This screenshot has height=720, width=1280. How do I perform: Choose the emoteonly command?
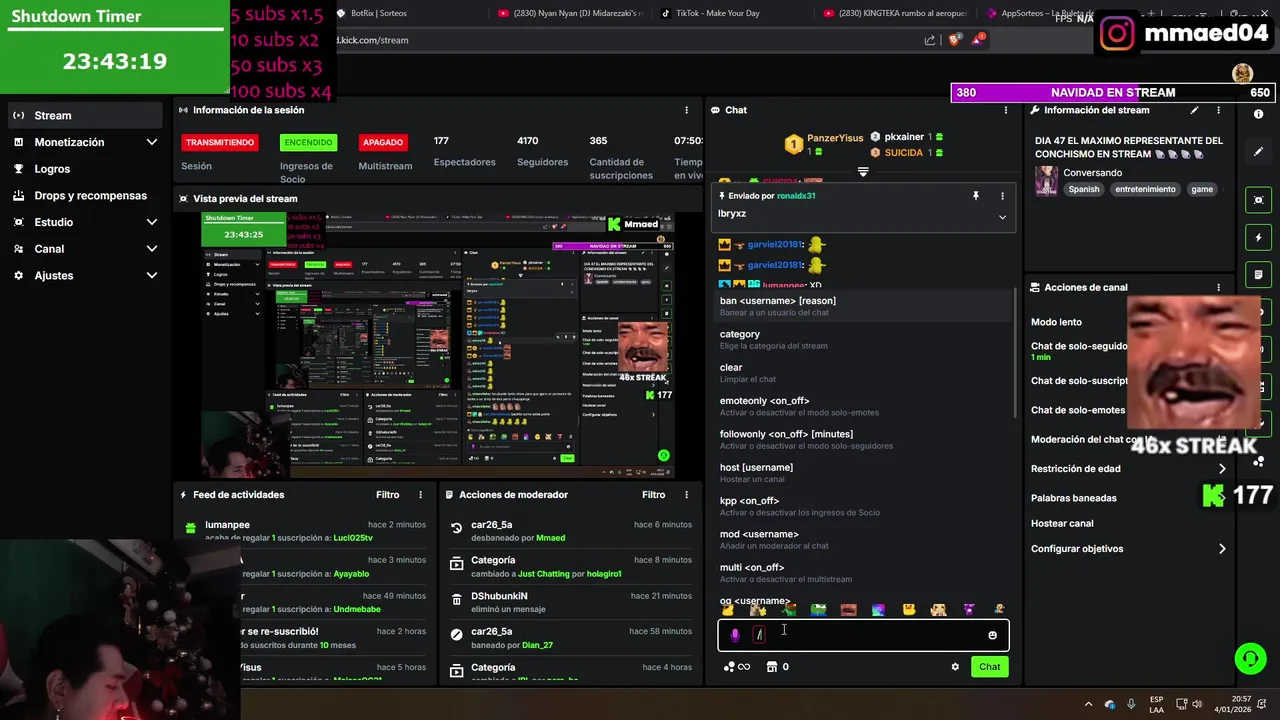(x=863, y=407)
